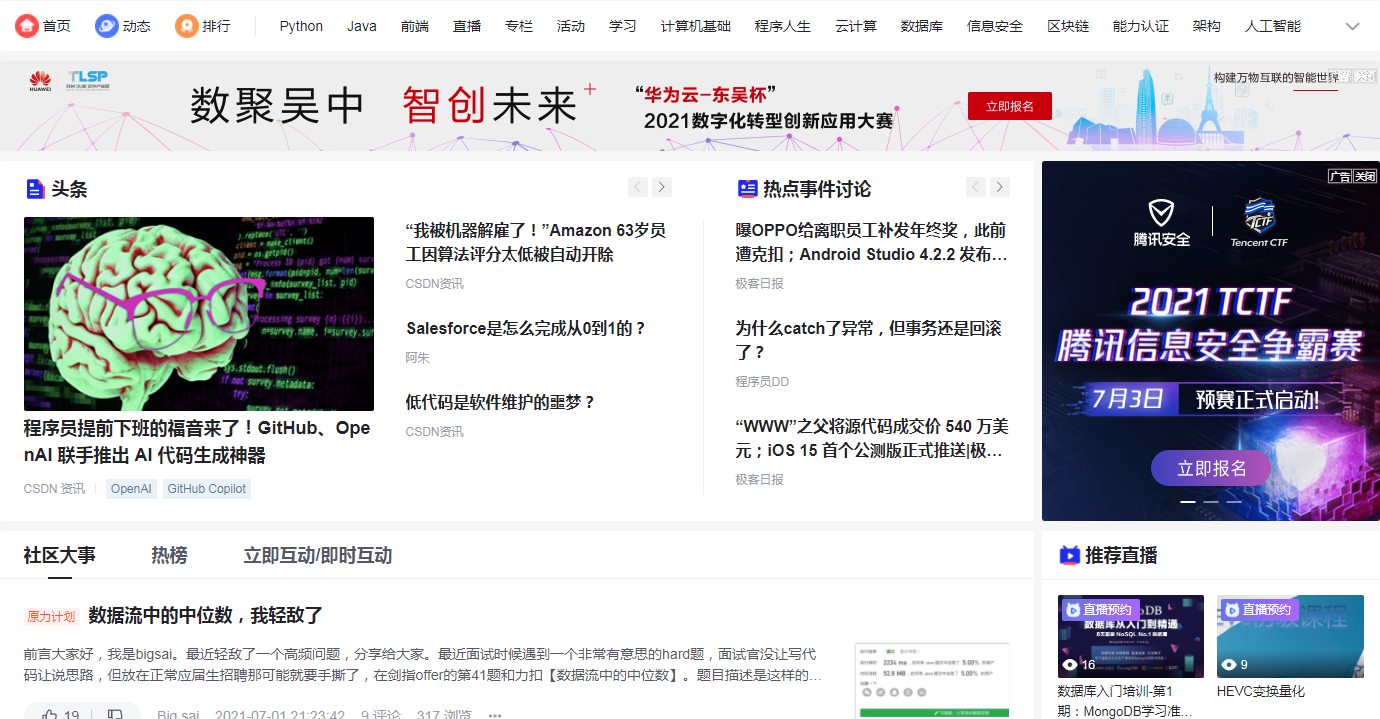Image resolution: width=1380 pixels, height=719 pixels.
Task: Open 曝OPPO给离职员工补发年终奖 article
Action: tap(872, 242)
